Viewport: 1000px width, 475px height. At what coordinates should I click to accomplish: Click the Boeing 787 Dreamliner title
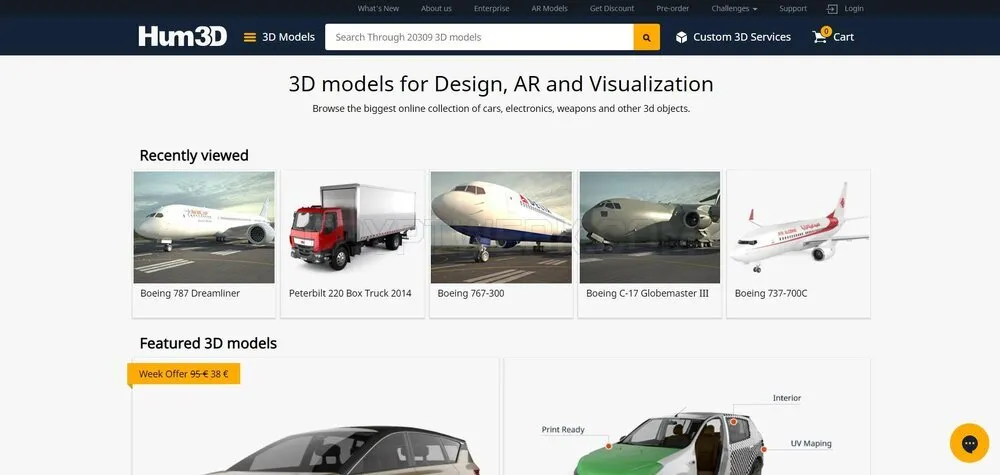tap(190, 293)
